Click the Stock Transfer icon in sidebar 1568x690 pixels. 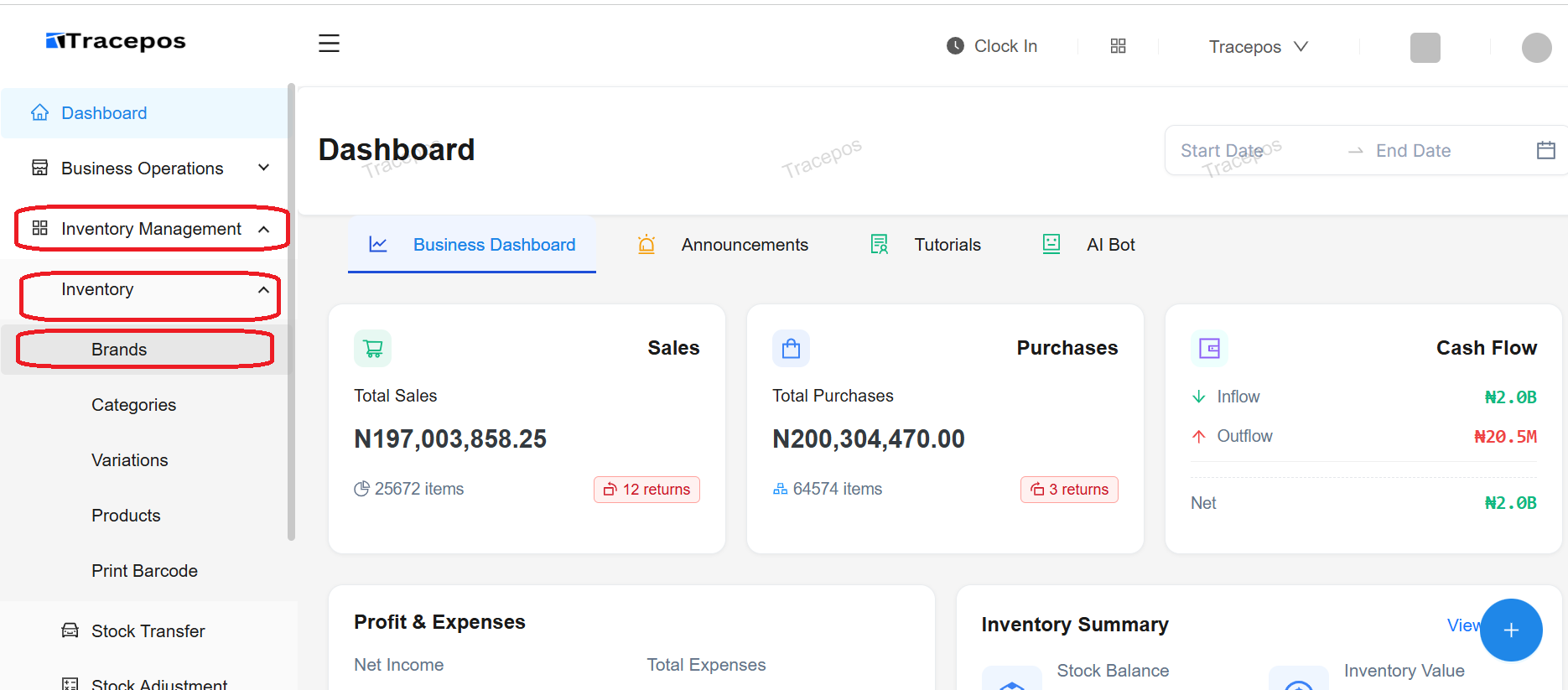tap(70, 630)
